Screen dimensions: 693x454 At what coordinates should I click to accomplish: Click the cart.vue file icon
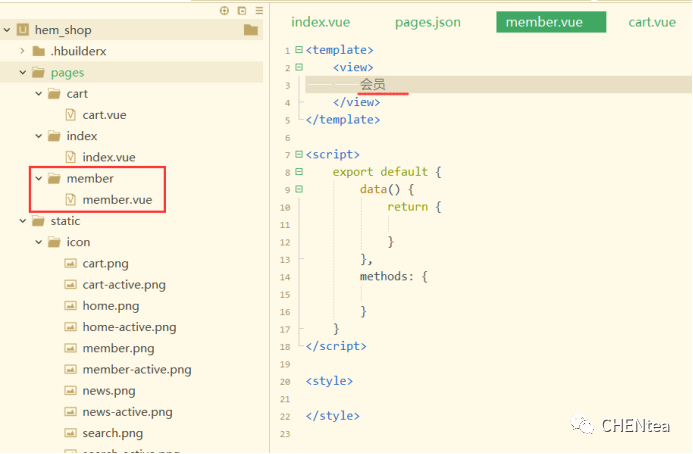coord(70,115)
